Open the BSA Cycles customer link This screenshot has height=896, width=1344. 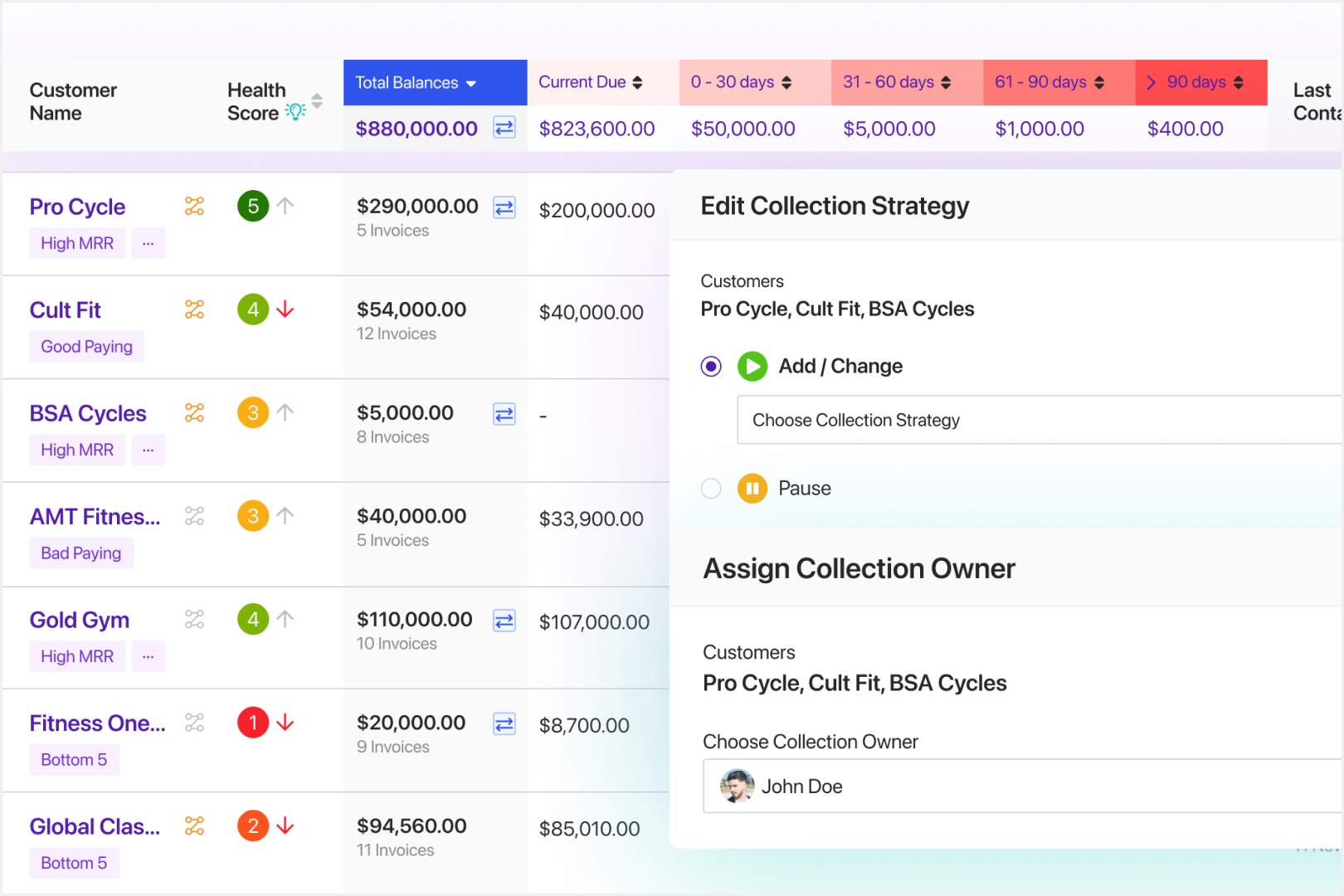(x=88, y=413)
